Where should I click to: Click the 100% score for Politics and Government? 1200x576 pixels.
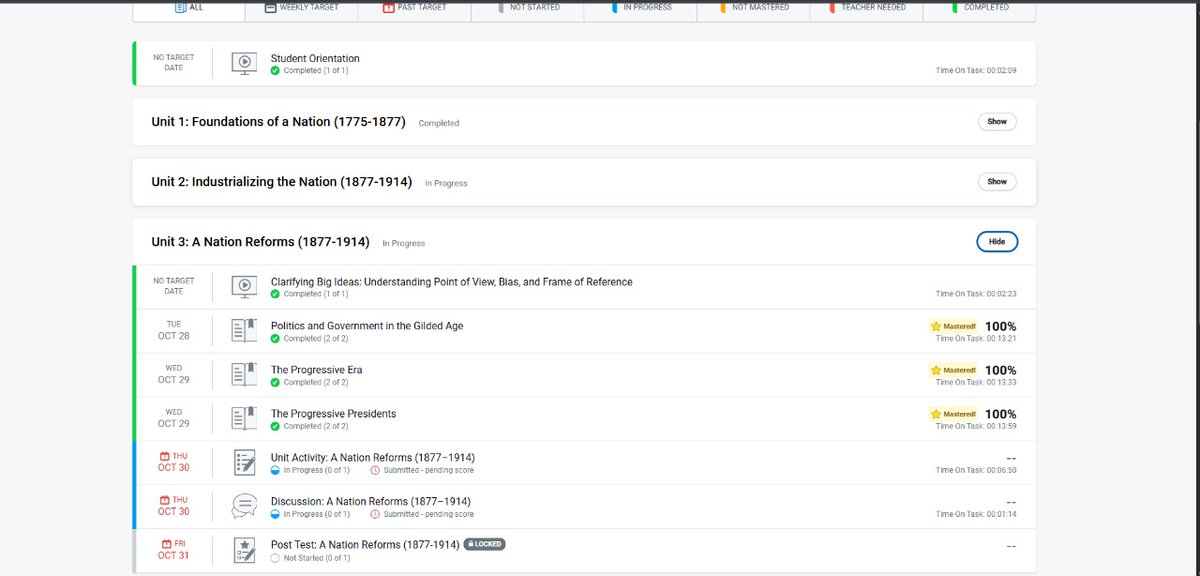(x=1000, y=326)
